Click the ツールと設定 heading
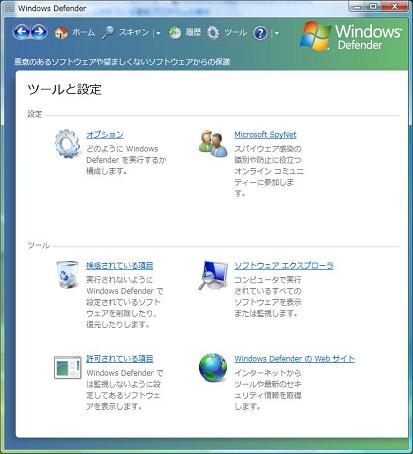This screenshot has width=413, height=454. pyautogui.click(x=64, y=89)
